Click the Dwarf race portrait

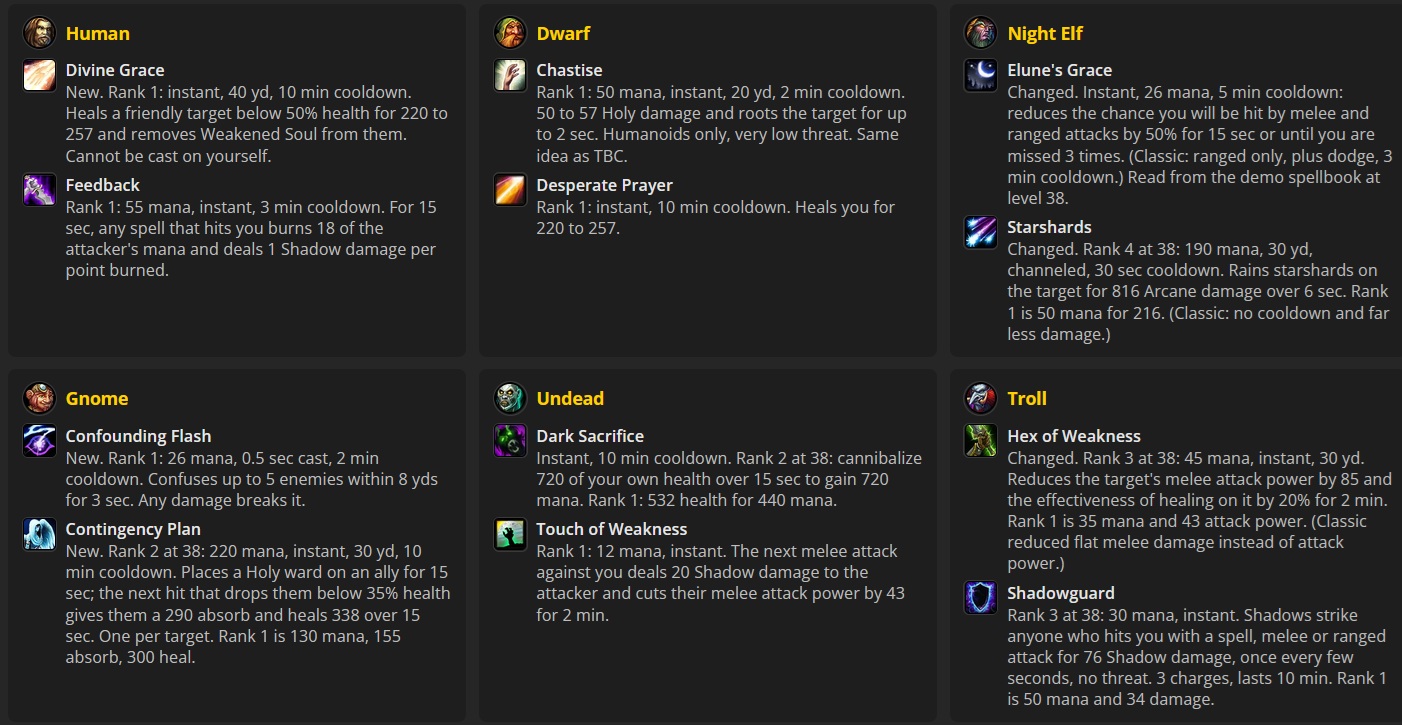coord(510,33)
